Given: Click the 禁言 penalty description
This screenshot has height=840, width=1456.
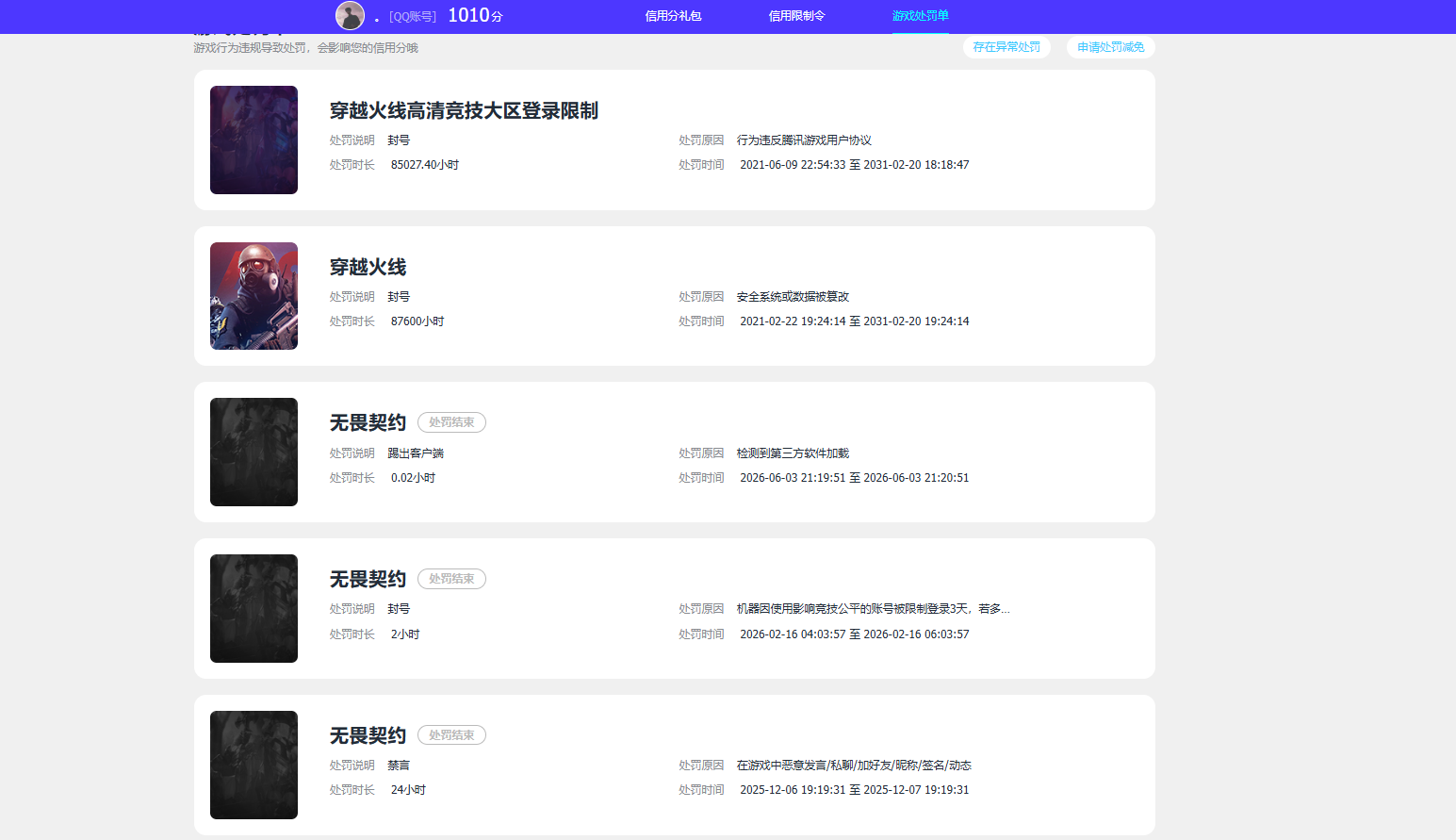Looking at the screenshot, I should click(399, 766).
